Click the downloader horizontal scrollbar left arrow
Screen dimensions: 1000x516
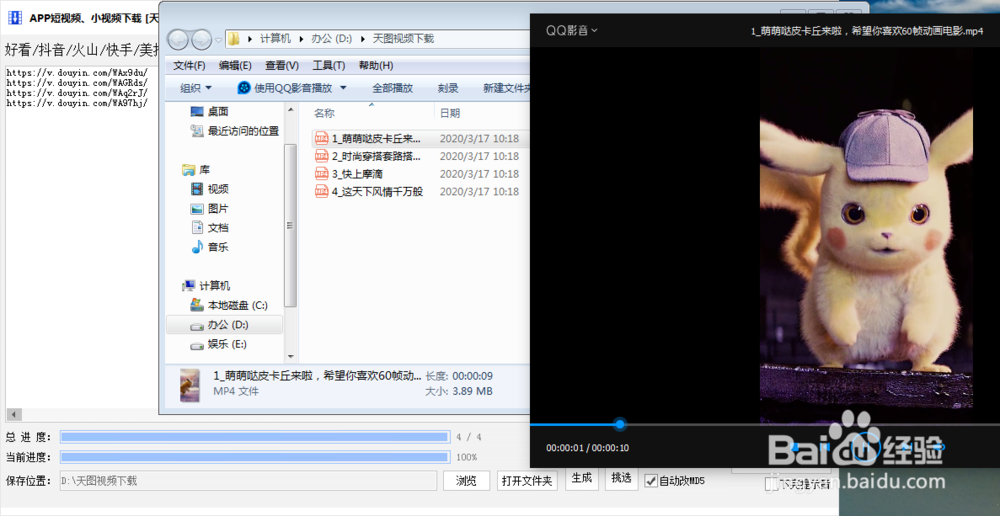pyautogui.click(x=14, y=414)
